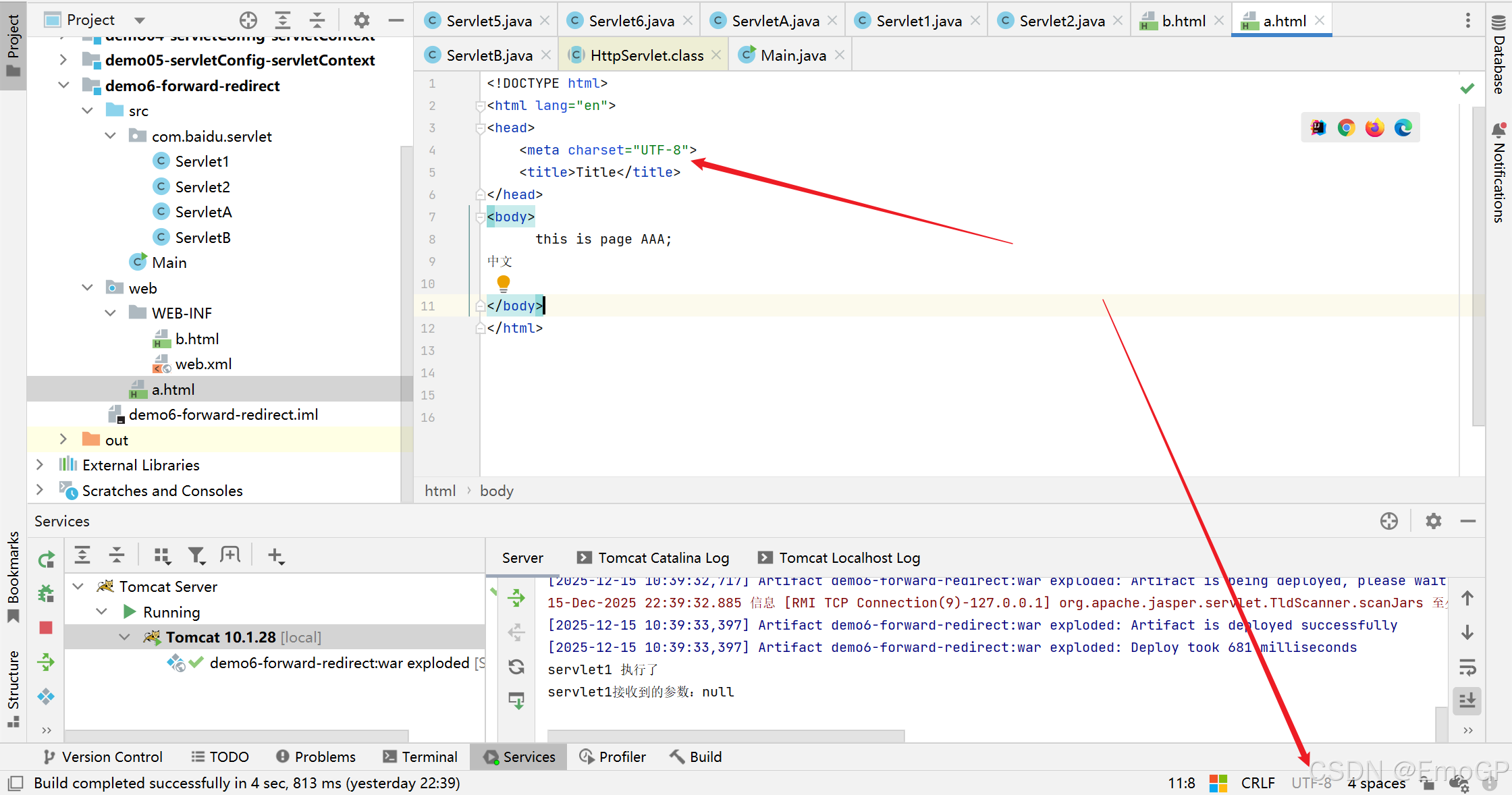Open Project panel settings gear

click(x=362, y=20)
